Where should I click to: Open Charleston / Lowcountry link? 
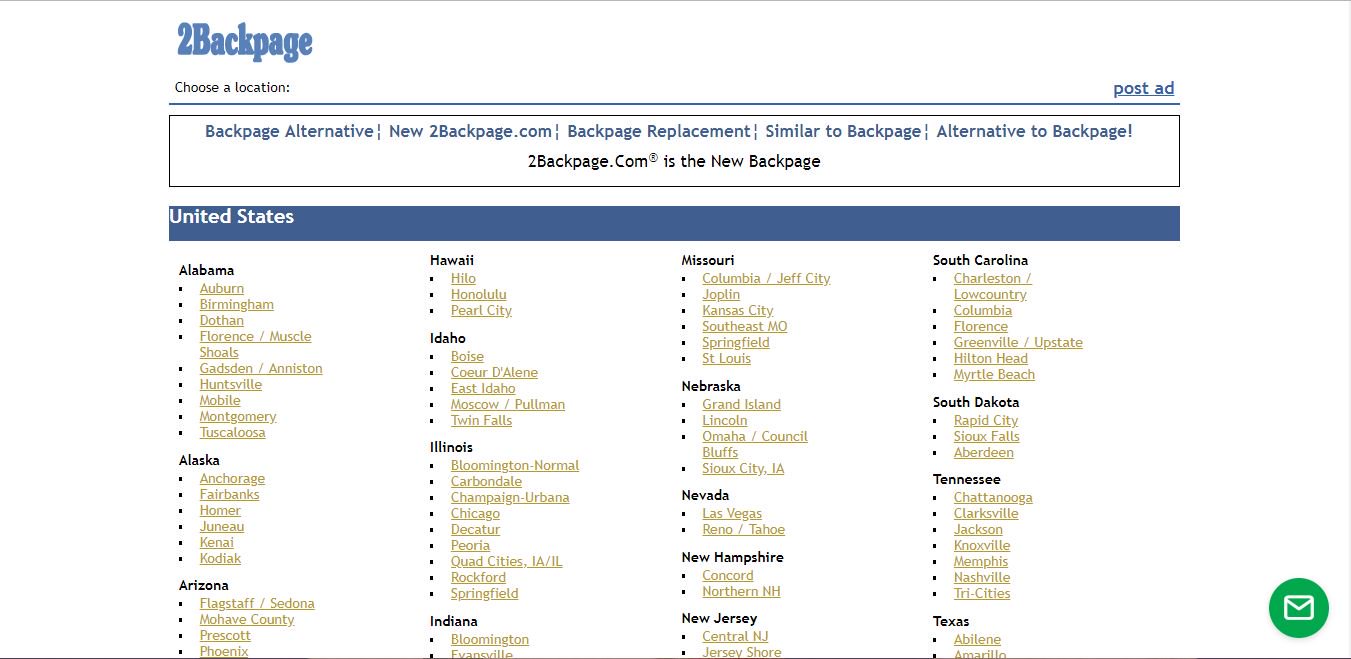tap(992, 286)
